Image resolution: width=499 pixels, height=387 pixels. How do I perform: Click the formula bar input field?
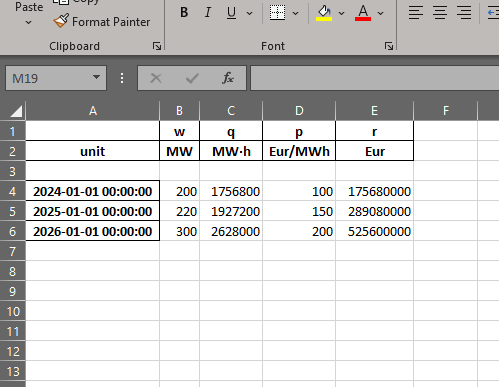click(375, 78)
